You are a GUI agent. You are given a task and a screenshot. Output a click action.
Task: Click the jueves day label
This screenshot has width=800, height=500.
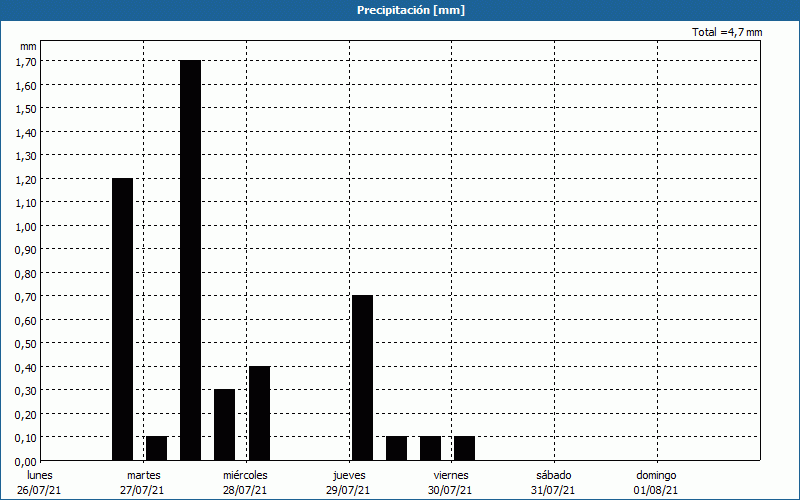point(349,476)
